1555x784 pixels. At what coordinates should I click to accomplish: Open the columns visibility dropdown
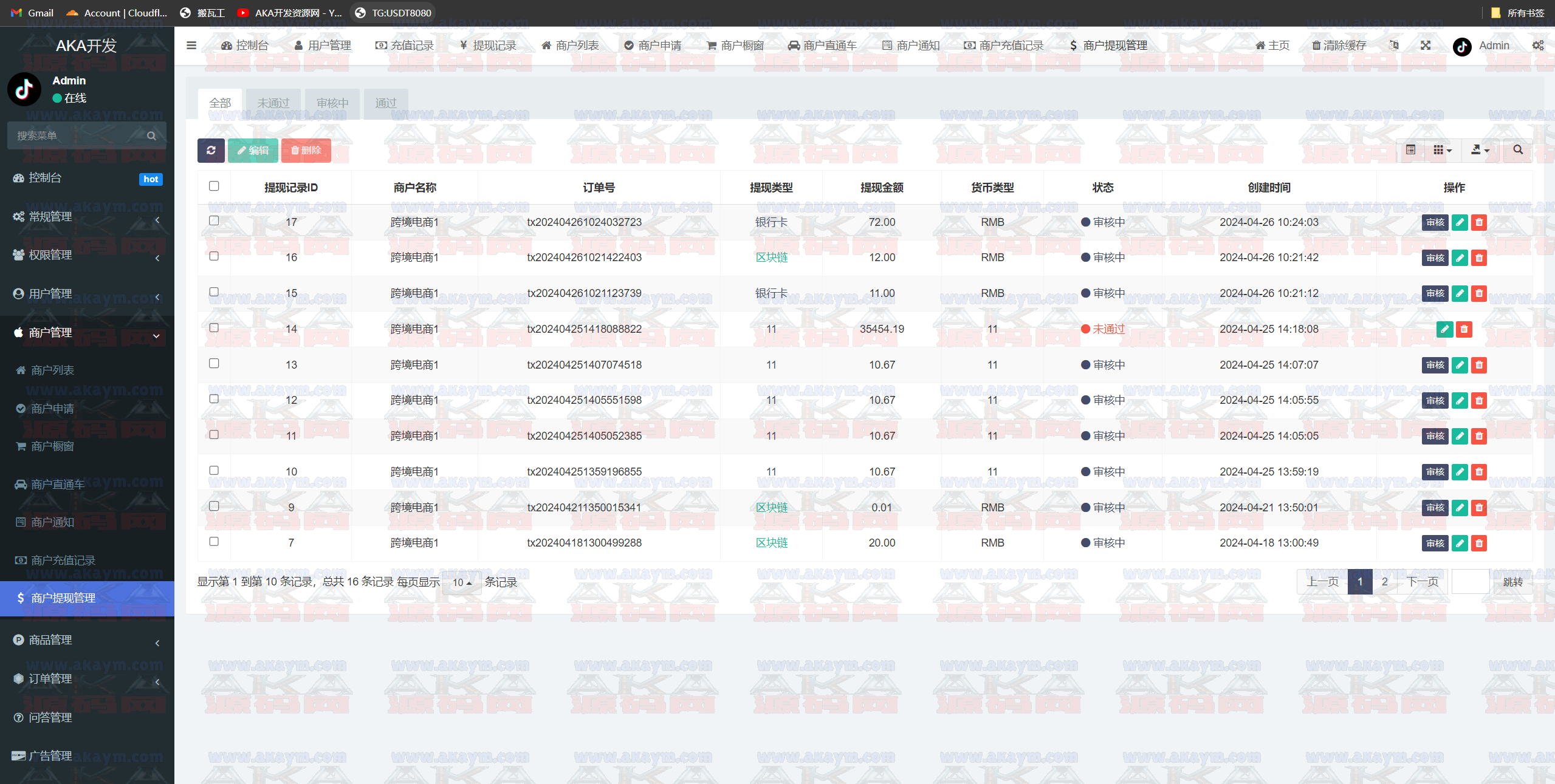point(1442,150)
